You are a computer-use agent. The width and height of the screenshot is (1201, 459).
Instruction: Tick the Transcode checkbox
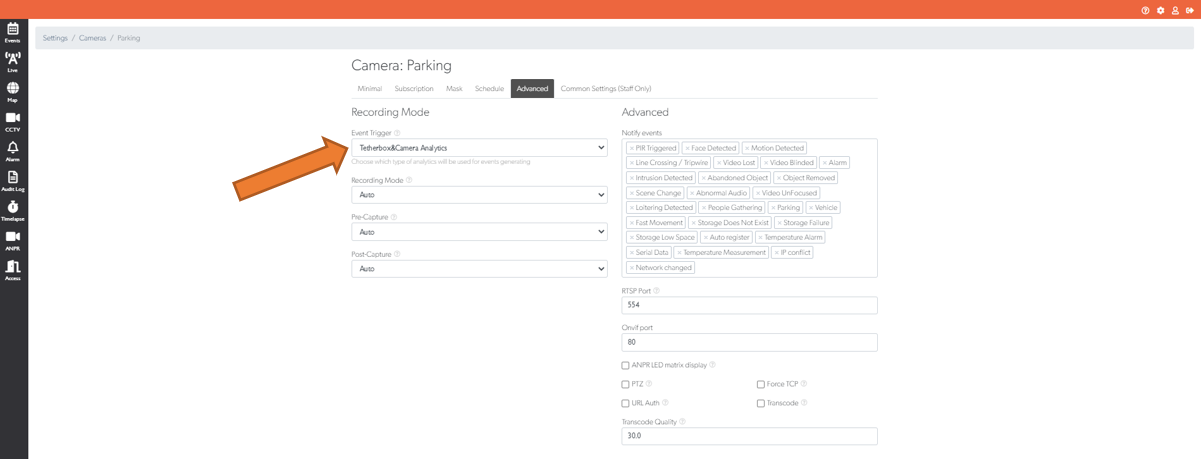coord(761,403)
